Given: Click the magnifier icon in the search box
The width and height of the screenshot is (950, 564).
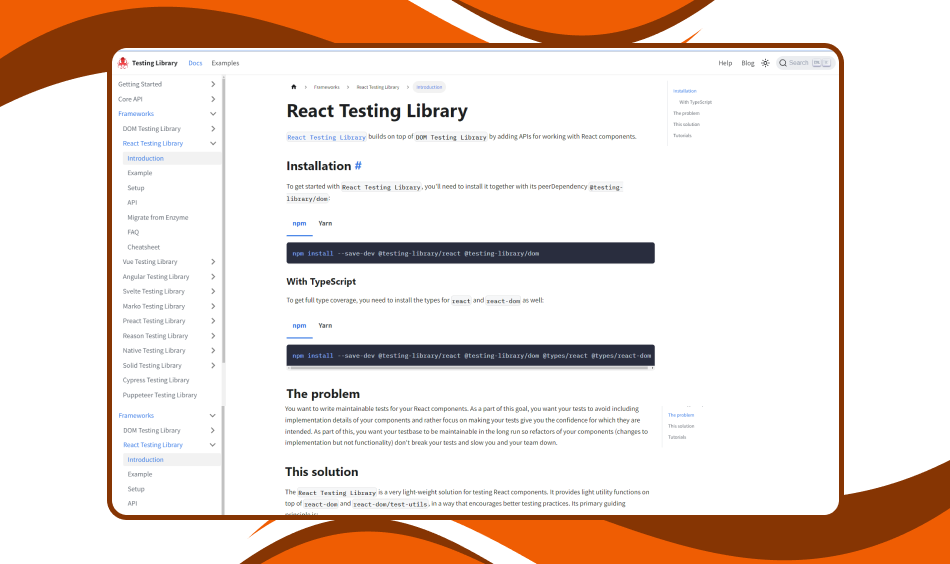Looking at the screenshot, I should point(783,63).
